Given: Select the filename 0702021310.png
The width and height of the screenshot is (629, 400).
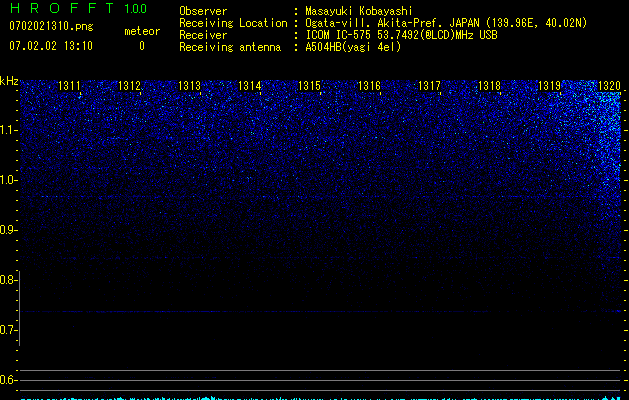Looking at the screenshot, I should pos(51,26).
